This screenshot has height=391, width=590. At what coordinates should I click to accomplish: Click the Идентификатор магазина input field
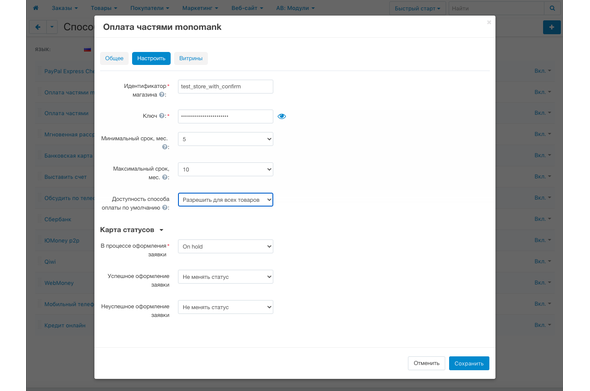point(225,87)
